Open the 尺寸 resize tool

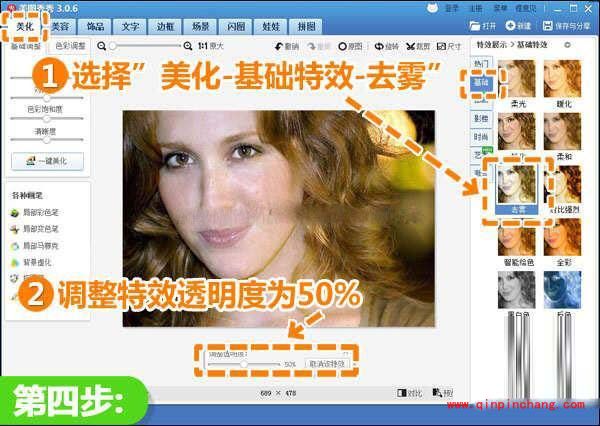tap(449, 47)
